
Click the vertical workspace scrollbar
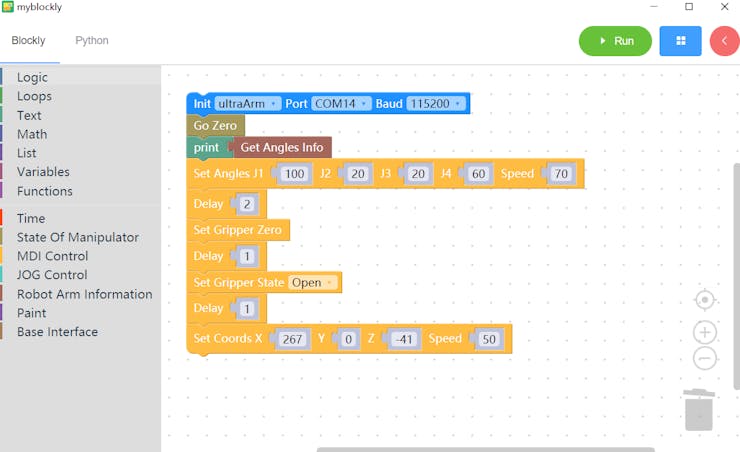tap(737, 276)
